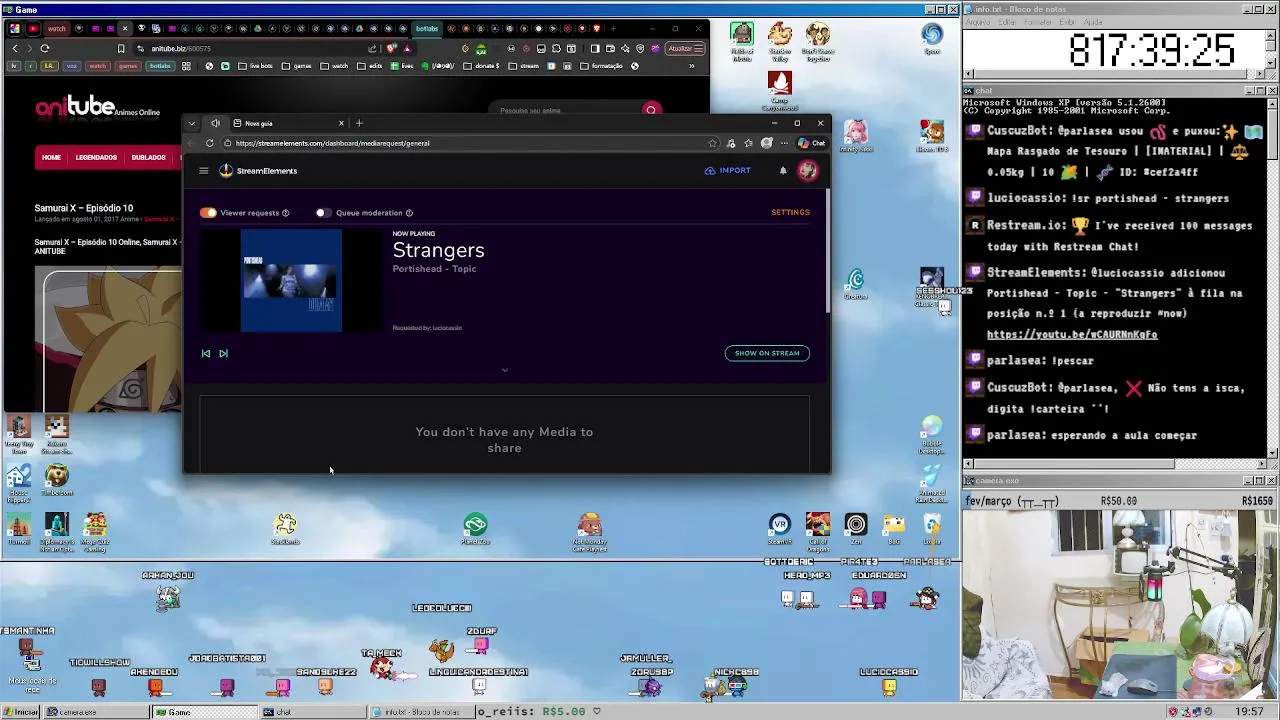
Task: Open media request SETTINGS
Action: point(790,212)
